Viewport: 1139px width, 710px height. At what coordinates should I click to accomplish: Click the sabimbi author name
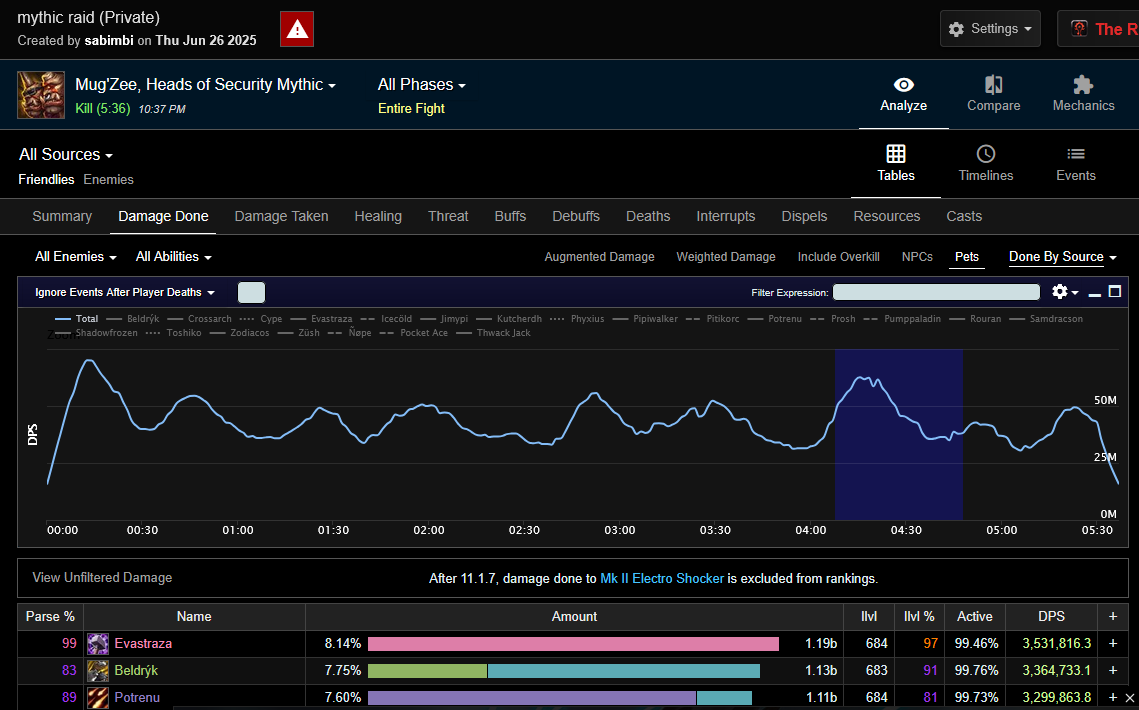109,41
